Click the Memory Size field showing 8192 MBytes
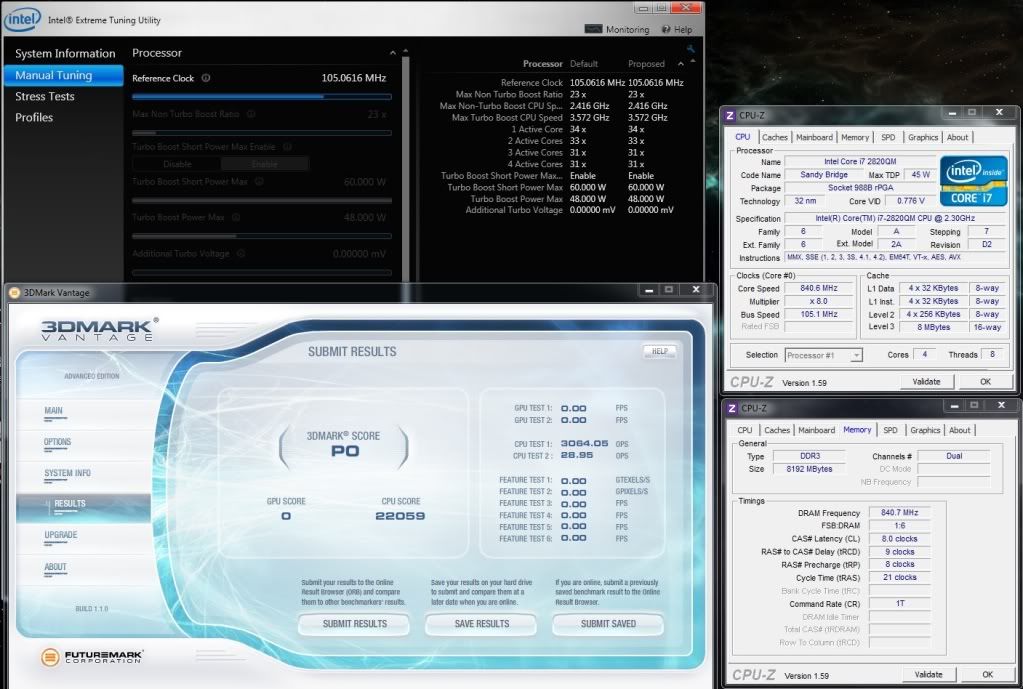 [x=809, y=469]
